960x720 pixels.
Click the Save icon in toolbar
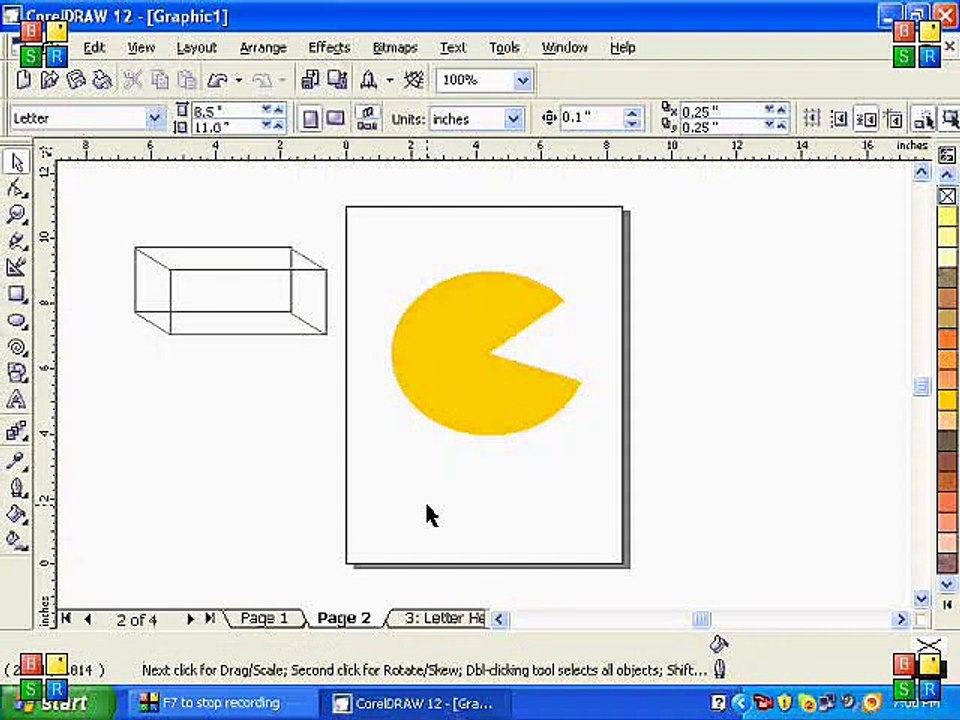(x=76, y=80)
